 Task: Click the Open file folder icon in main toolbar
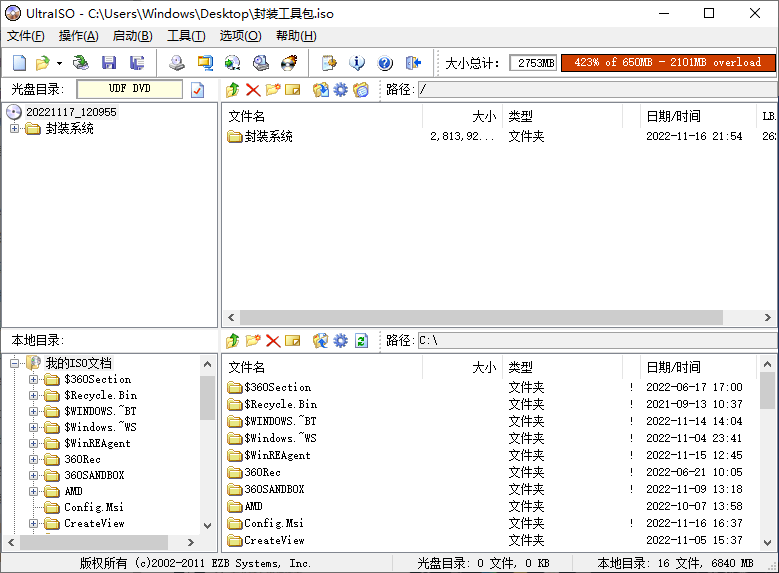(x=43, y=63)
